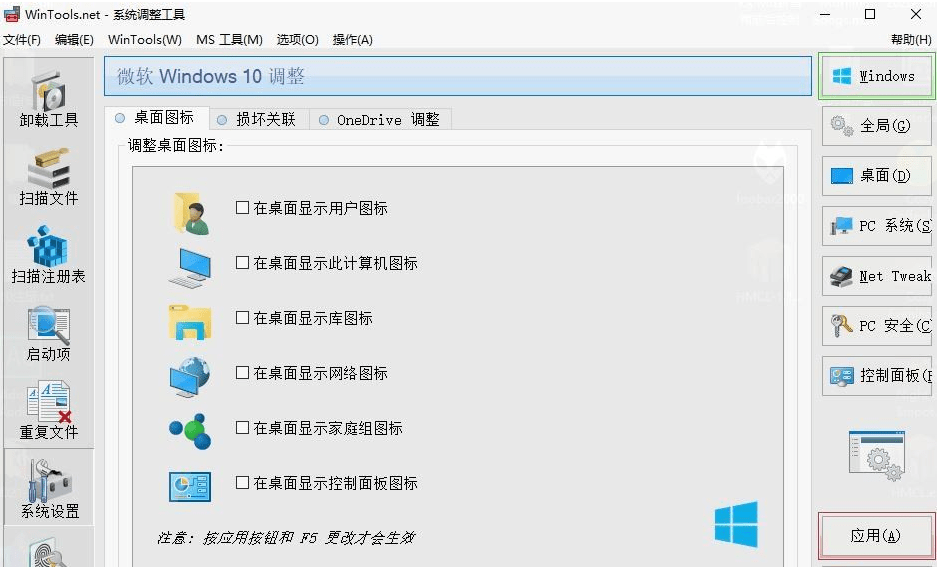Viewport: 941px width, 567px height.
Task: Click the PC 安全 category button
Action: click(876, 326)
